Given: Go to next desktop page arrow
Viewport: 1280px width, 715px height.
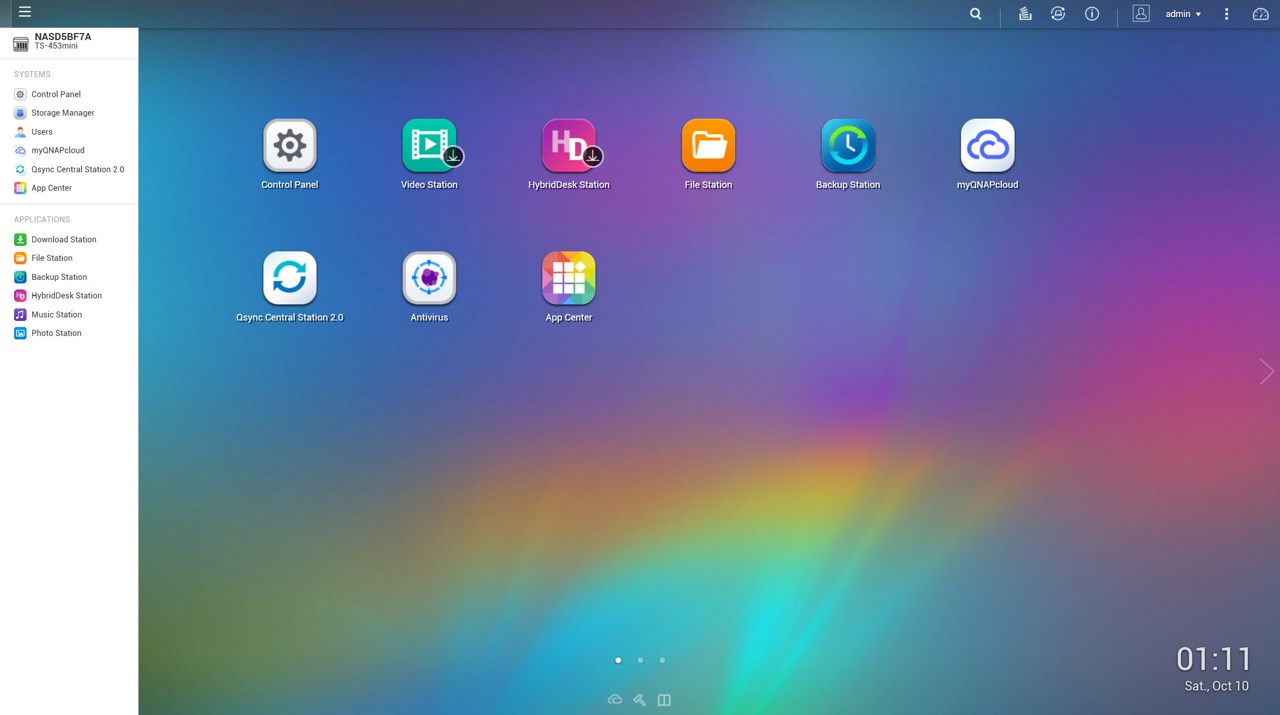Looking at the screenshot, I should [x=1267, y=371].
